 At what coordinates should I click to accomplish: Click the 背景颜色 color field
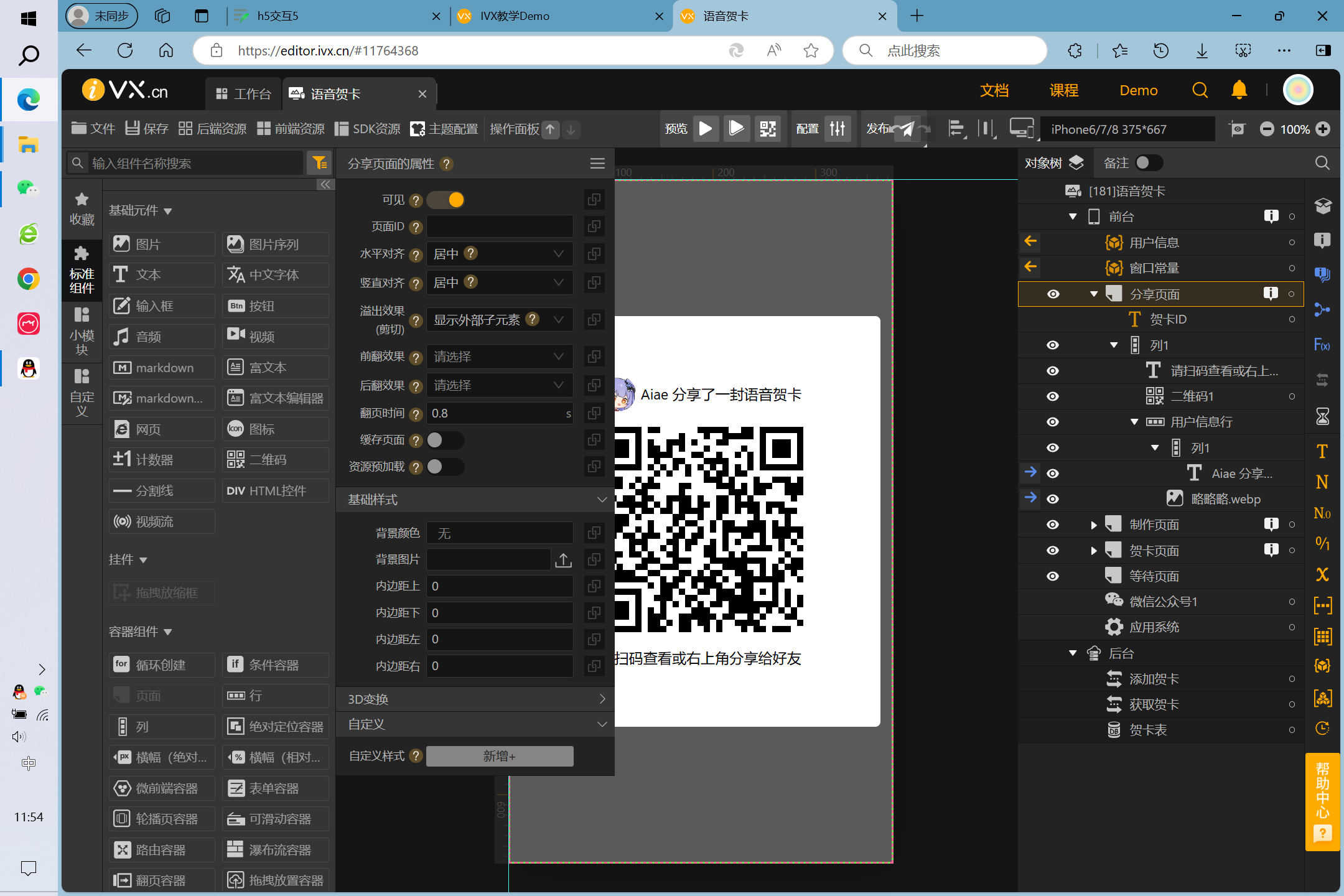coord(499,533)
